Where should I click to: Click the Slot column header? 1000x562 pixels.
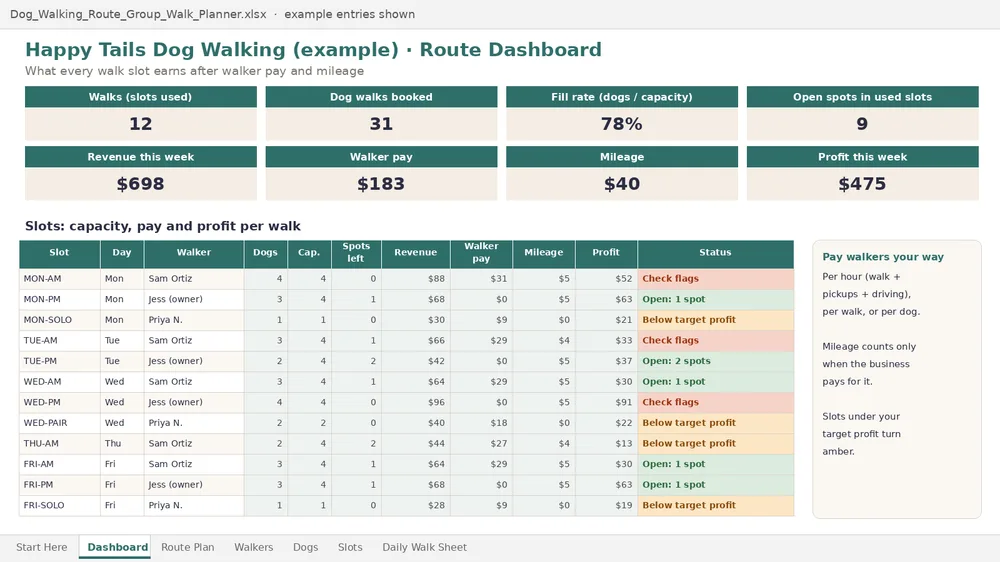point(59,253)
